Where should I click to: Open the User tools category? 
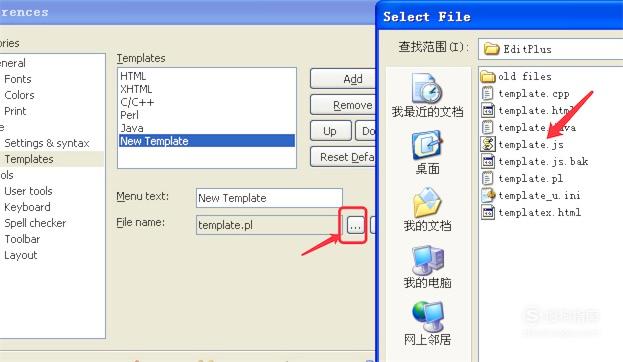28,191
